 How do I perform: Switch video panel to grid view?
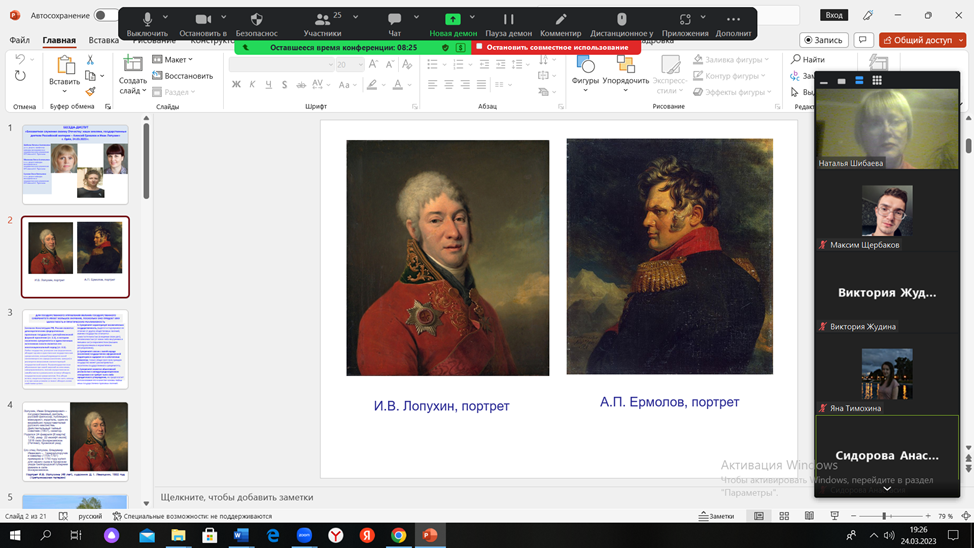tap(877, 81)
